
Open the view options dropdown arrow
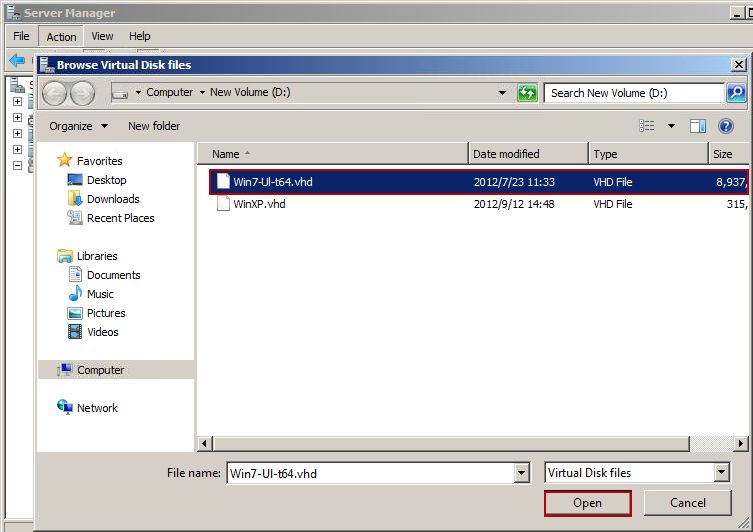(x=671, y=126)
